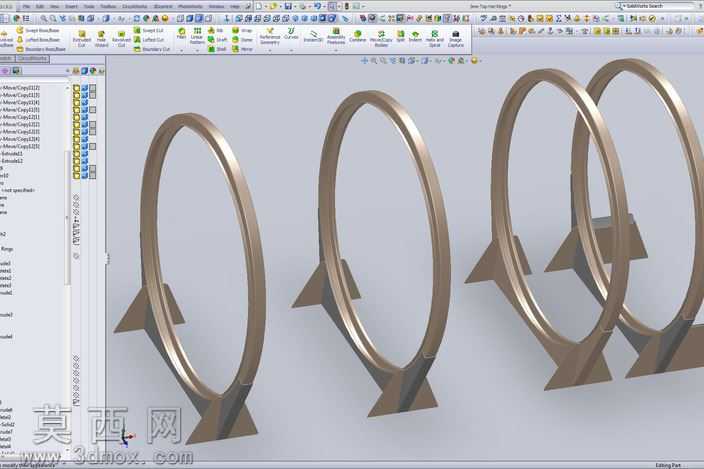Screen dimensions: 704x469
Task: Click the Hide/Show column header in the display pane
Action: pos(76,71)
